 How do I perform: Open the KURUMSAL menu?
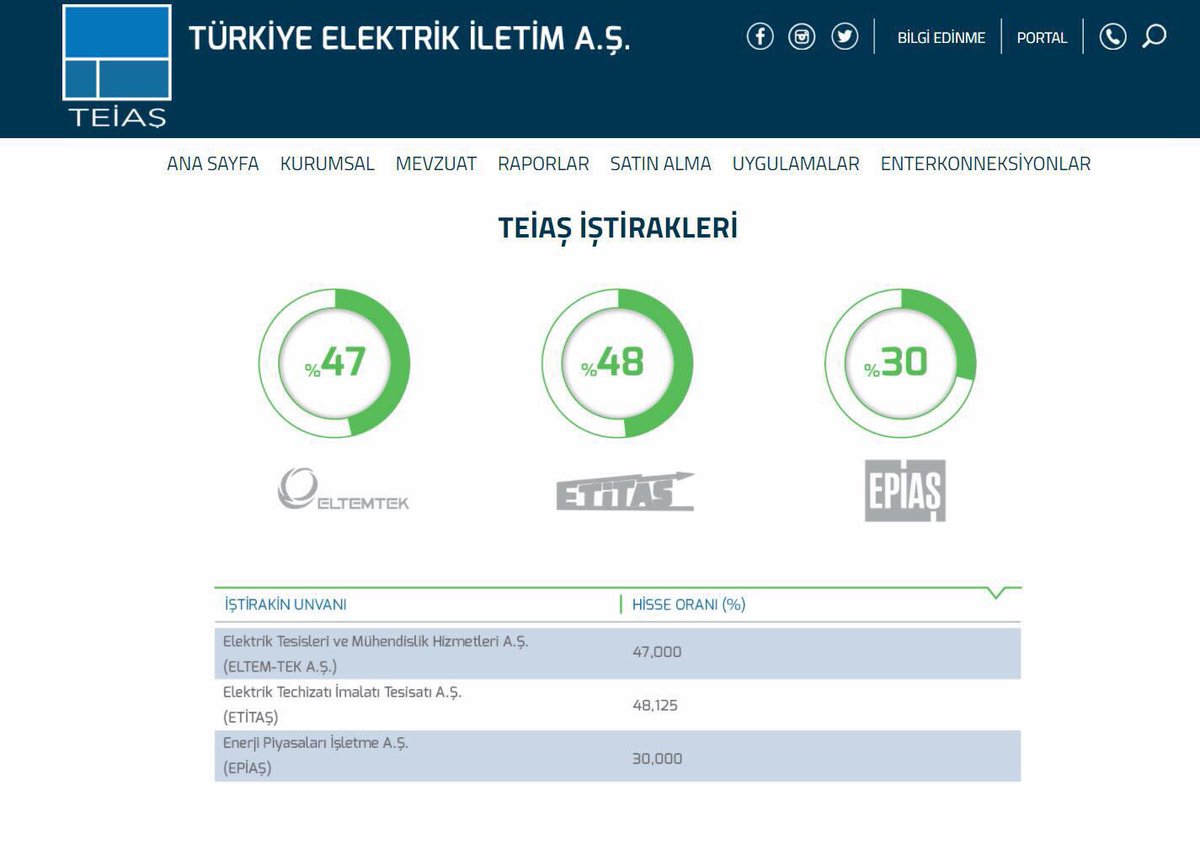pos(327,164)
